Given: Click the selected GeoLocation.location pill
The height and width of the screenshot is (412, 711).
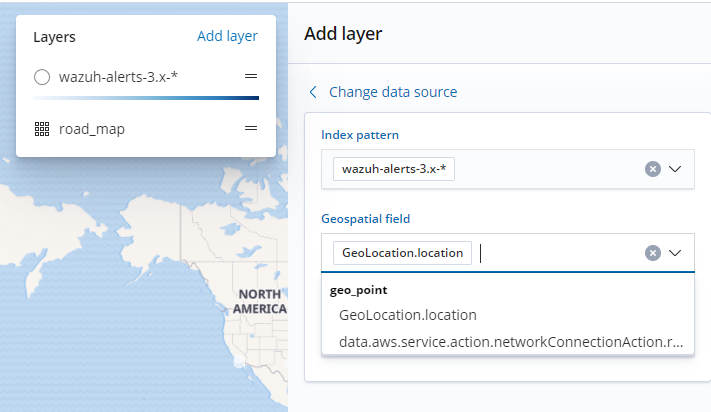Looking at the screenshot, I should click(403, 253).
